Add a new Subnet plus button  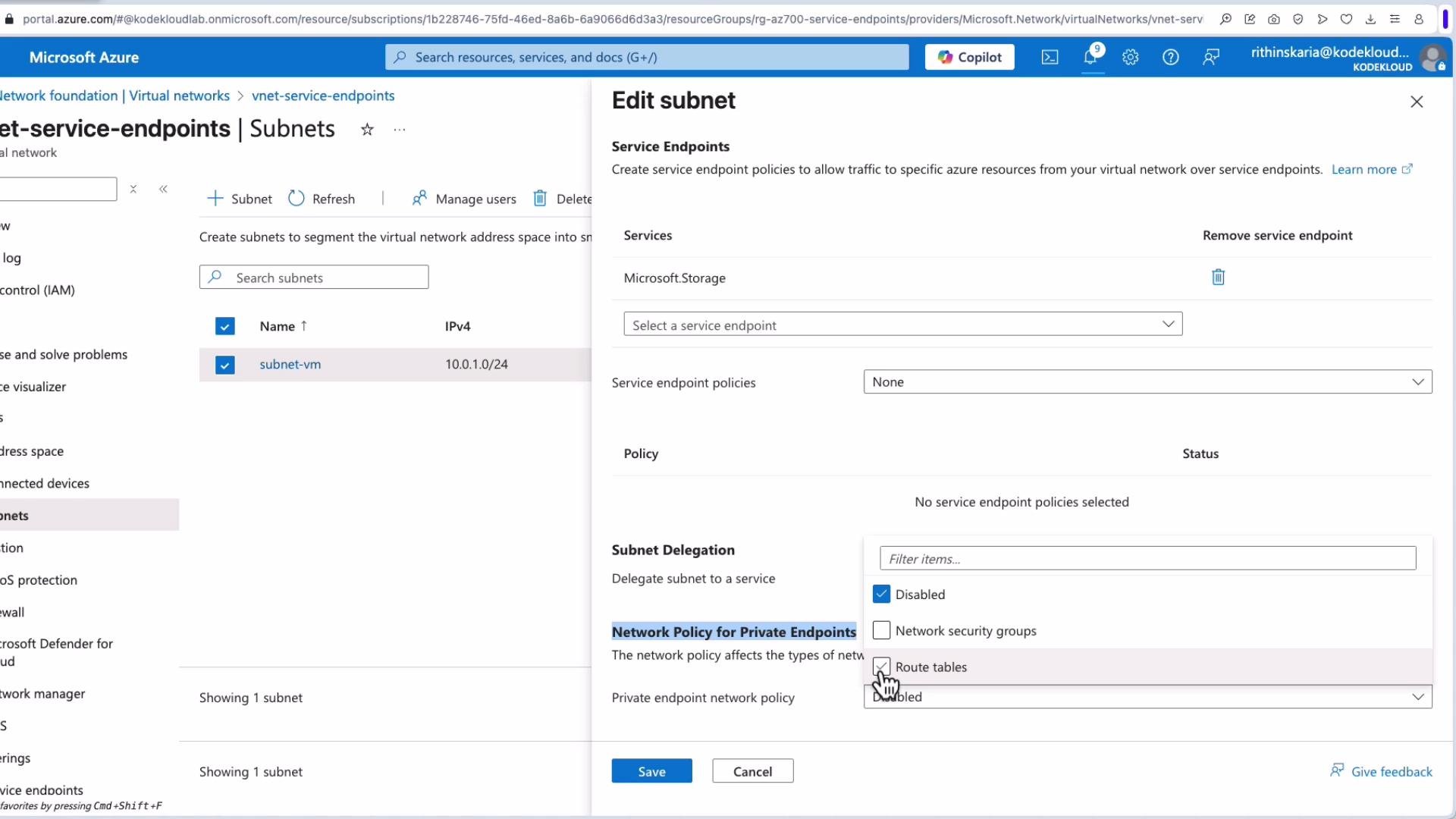coord(240,199)
